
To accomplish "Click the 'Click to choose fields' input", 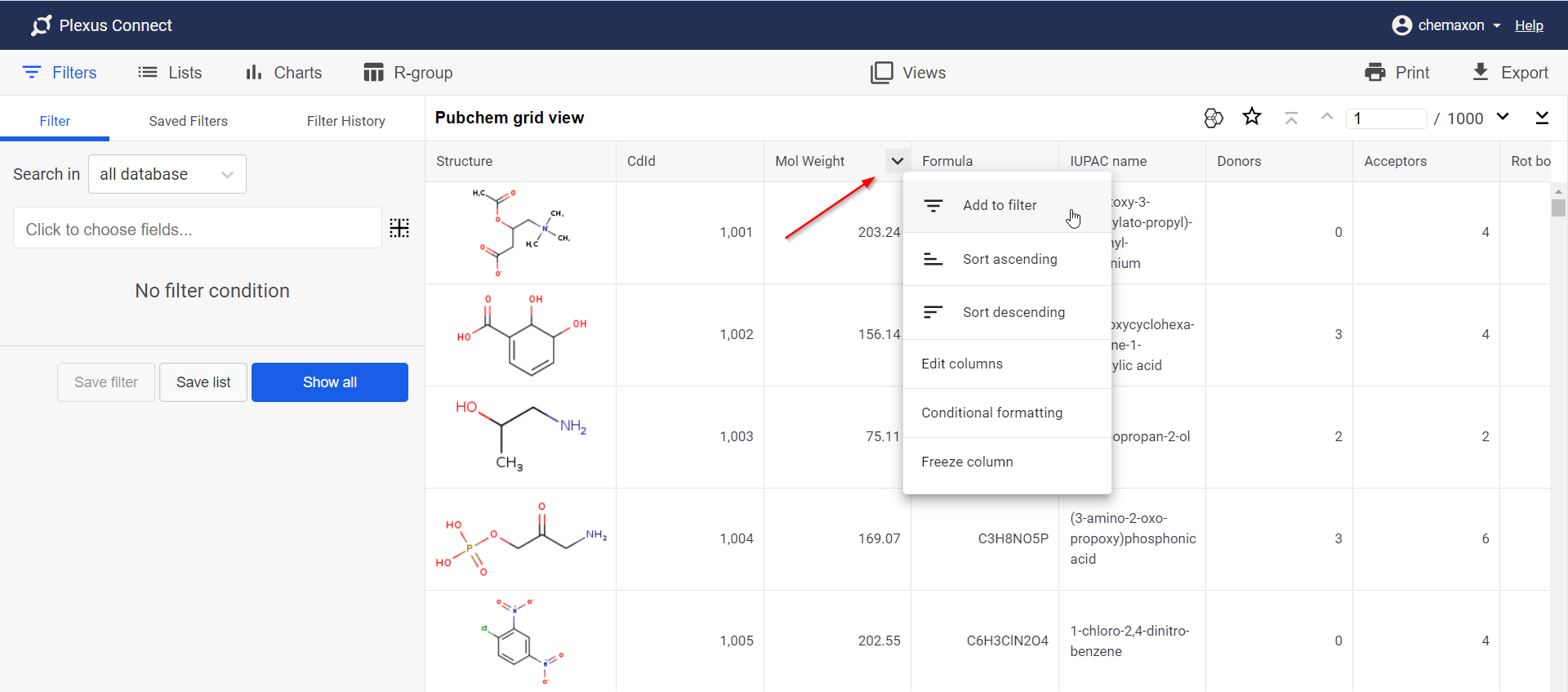I will coord(197,230).
